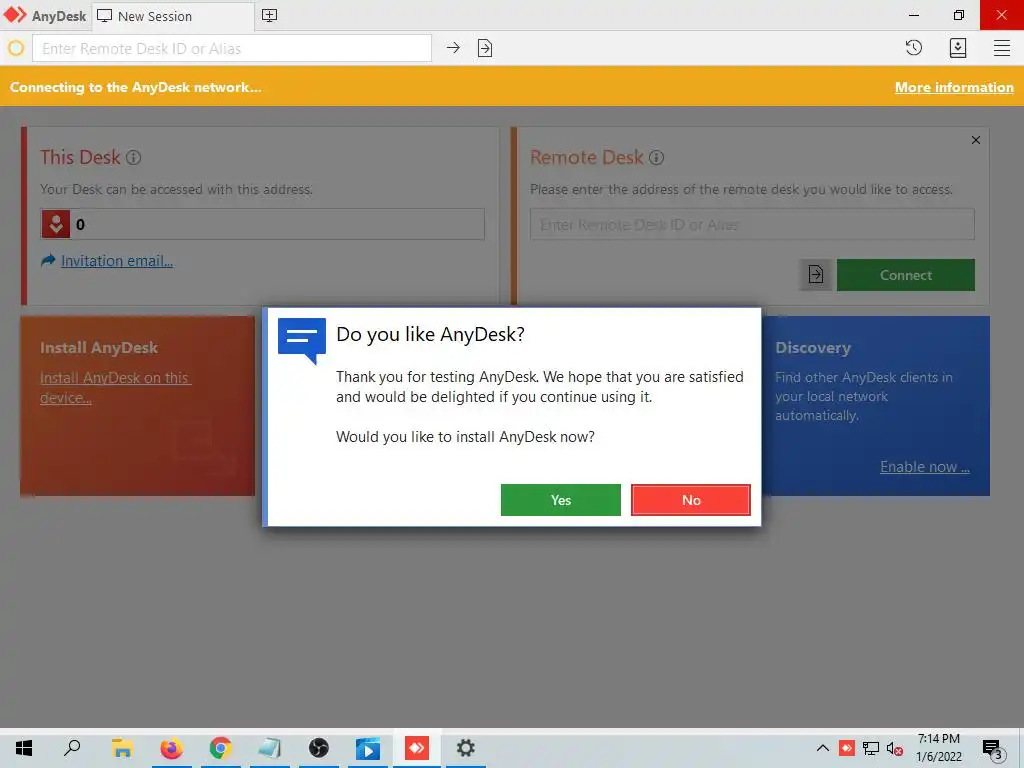1024x768 pixels.
Task: Click Enable now link in Discovery
Action: click(x=924, y=467)
